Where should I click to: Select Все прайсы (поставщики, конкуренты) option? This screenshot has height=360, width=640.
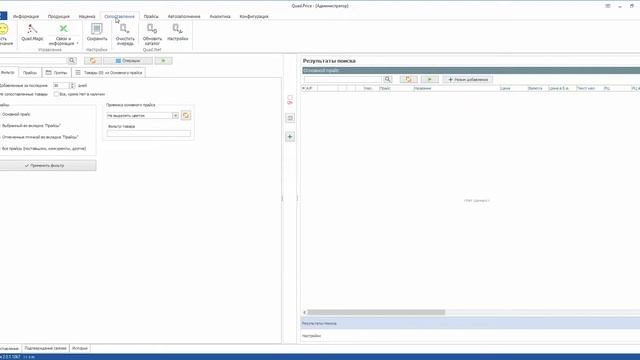[44, 149]
